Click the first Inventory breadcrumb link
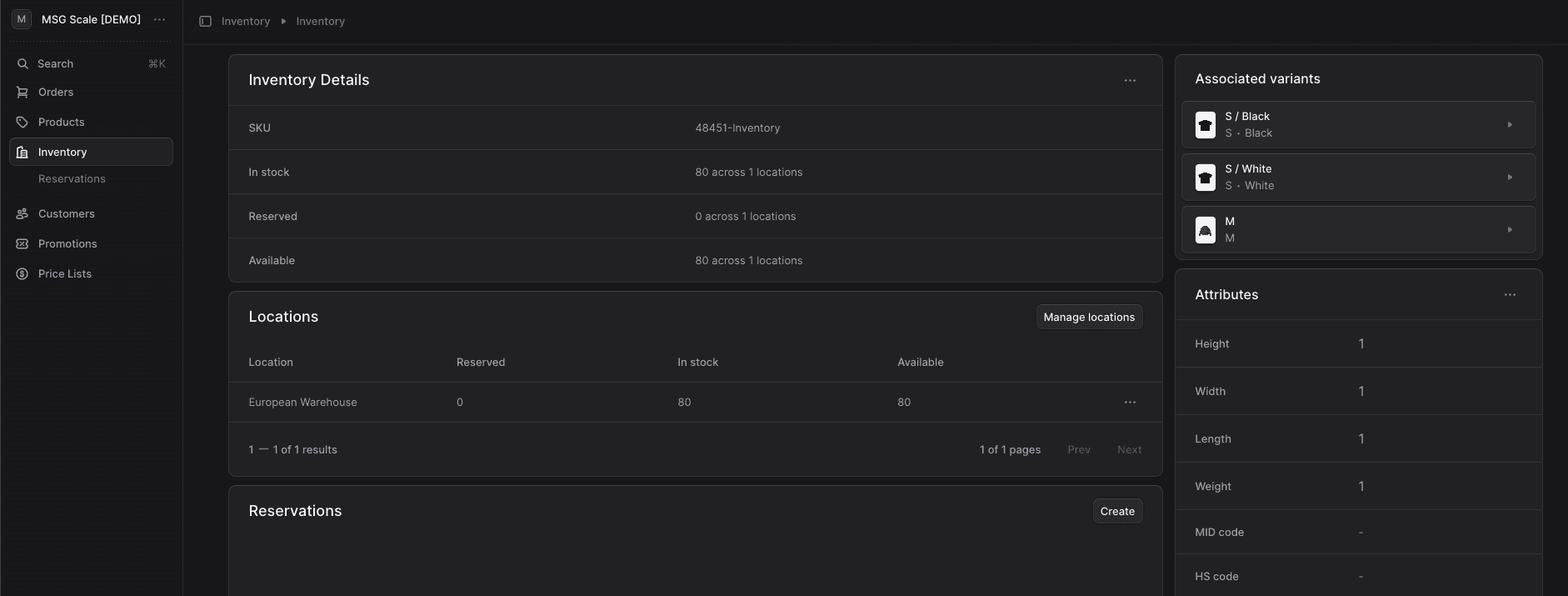This screenshot has width=1568, height=596. 246,22
